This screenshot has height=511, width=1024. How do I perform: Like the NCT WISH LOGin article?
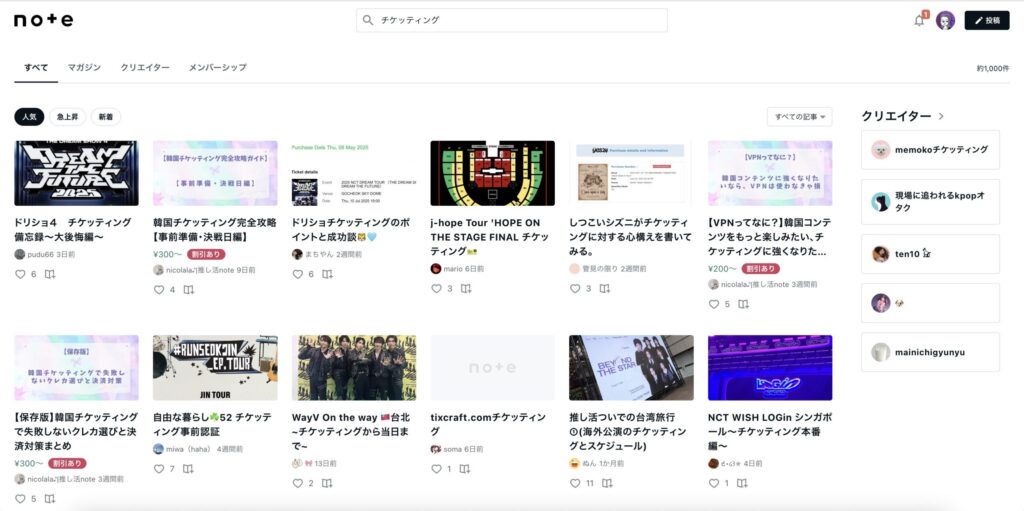pos(714,484)
